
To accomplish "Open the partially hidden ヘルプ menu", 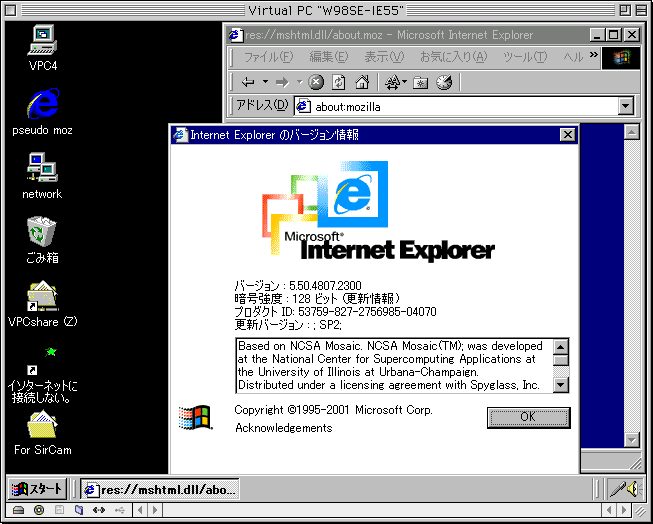I will pyautogui.click(x=573, y=57).
